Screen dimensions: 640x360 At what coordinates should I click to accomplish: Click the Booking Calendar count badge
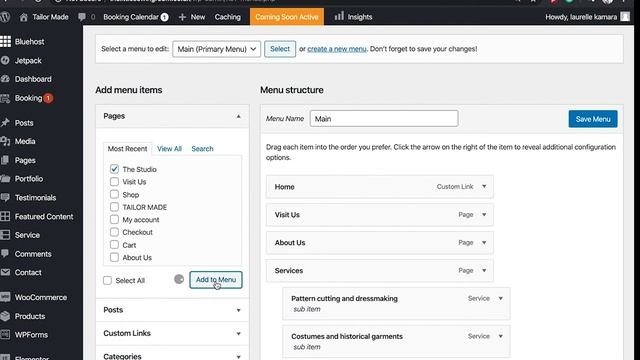[x=164, y=17]
